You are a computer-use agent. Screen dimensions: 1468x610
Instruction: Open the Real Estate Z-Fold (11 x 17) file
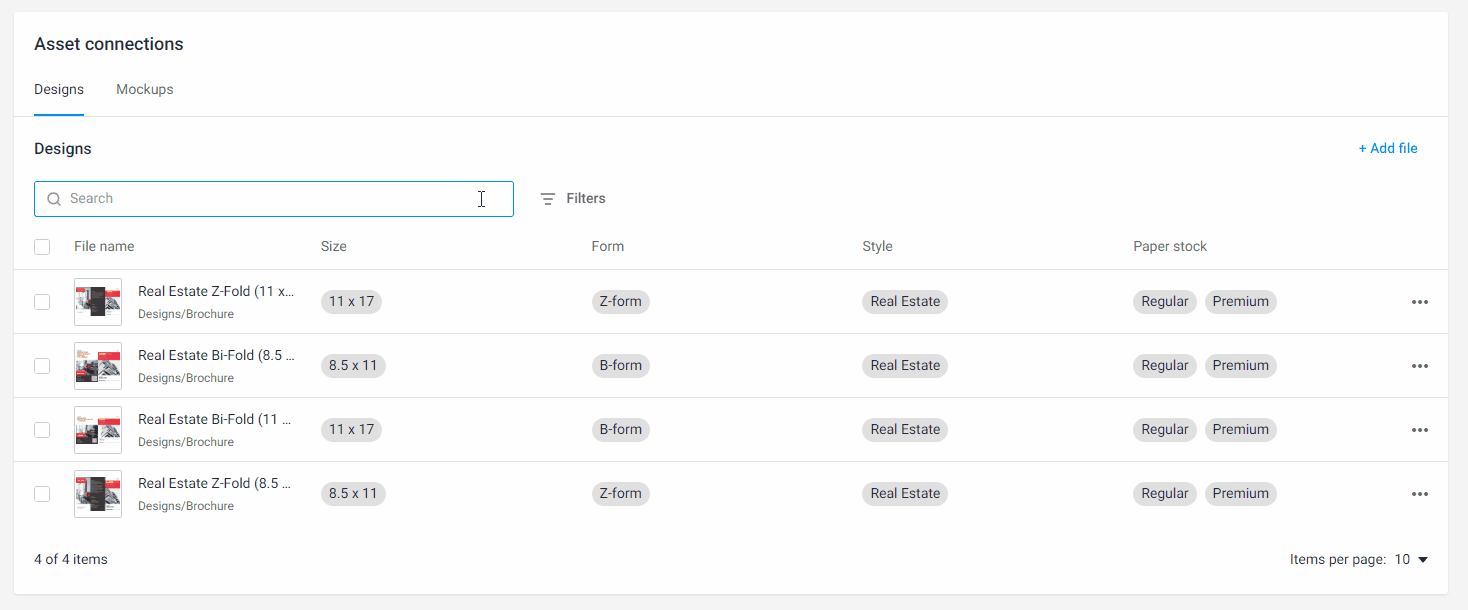click(216, 290)
